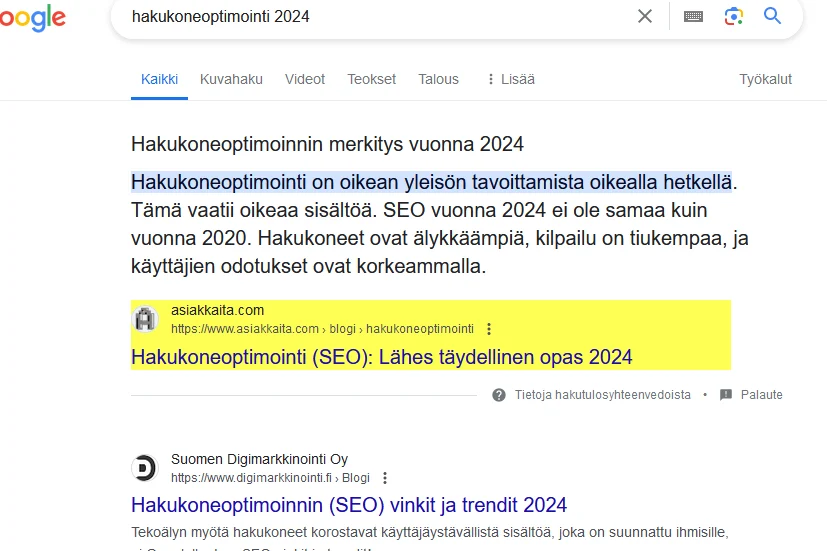The image size is (827, 551).
Task: Open three-dot menu for digimarkkinointi.fi result
Action: (x=385, y=478)
